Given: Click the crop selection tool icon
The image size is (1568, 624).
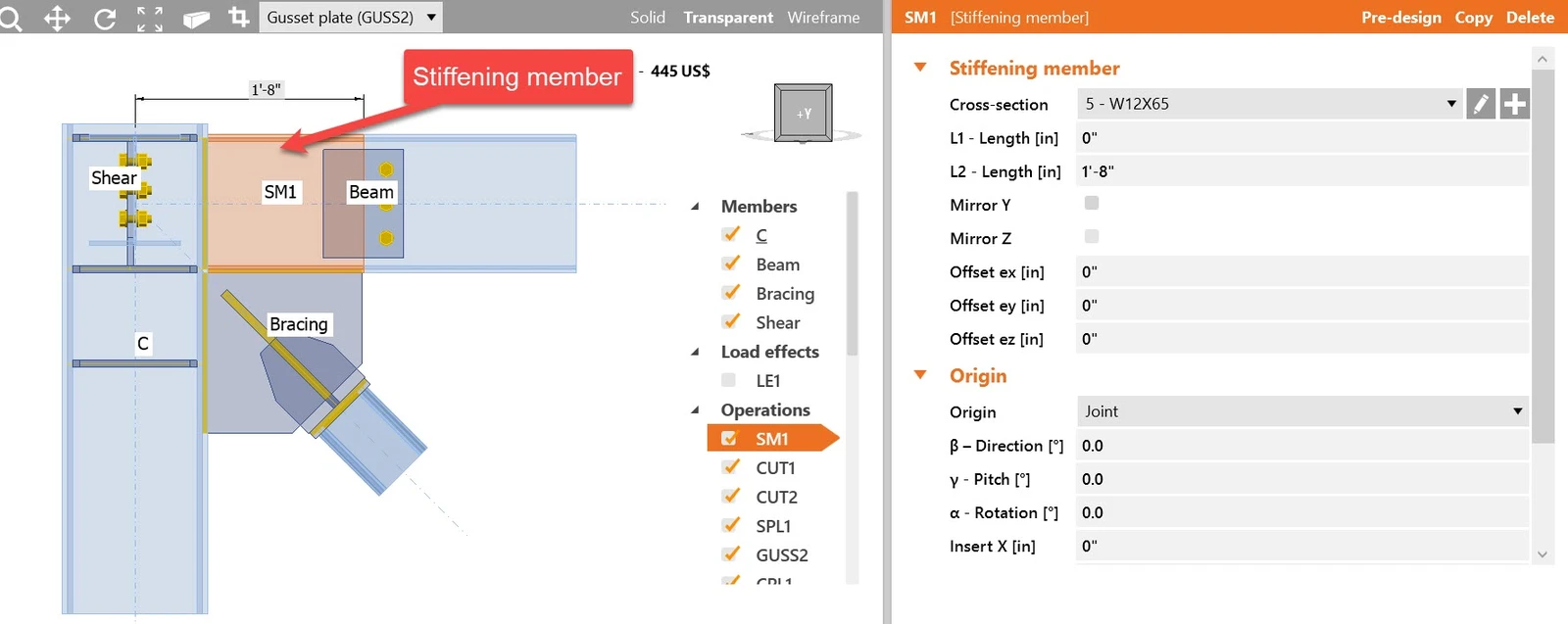Looking at the screenshot, I should 238,18.
